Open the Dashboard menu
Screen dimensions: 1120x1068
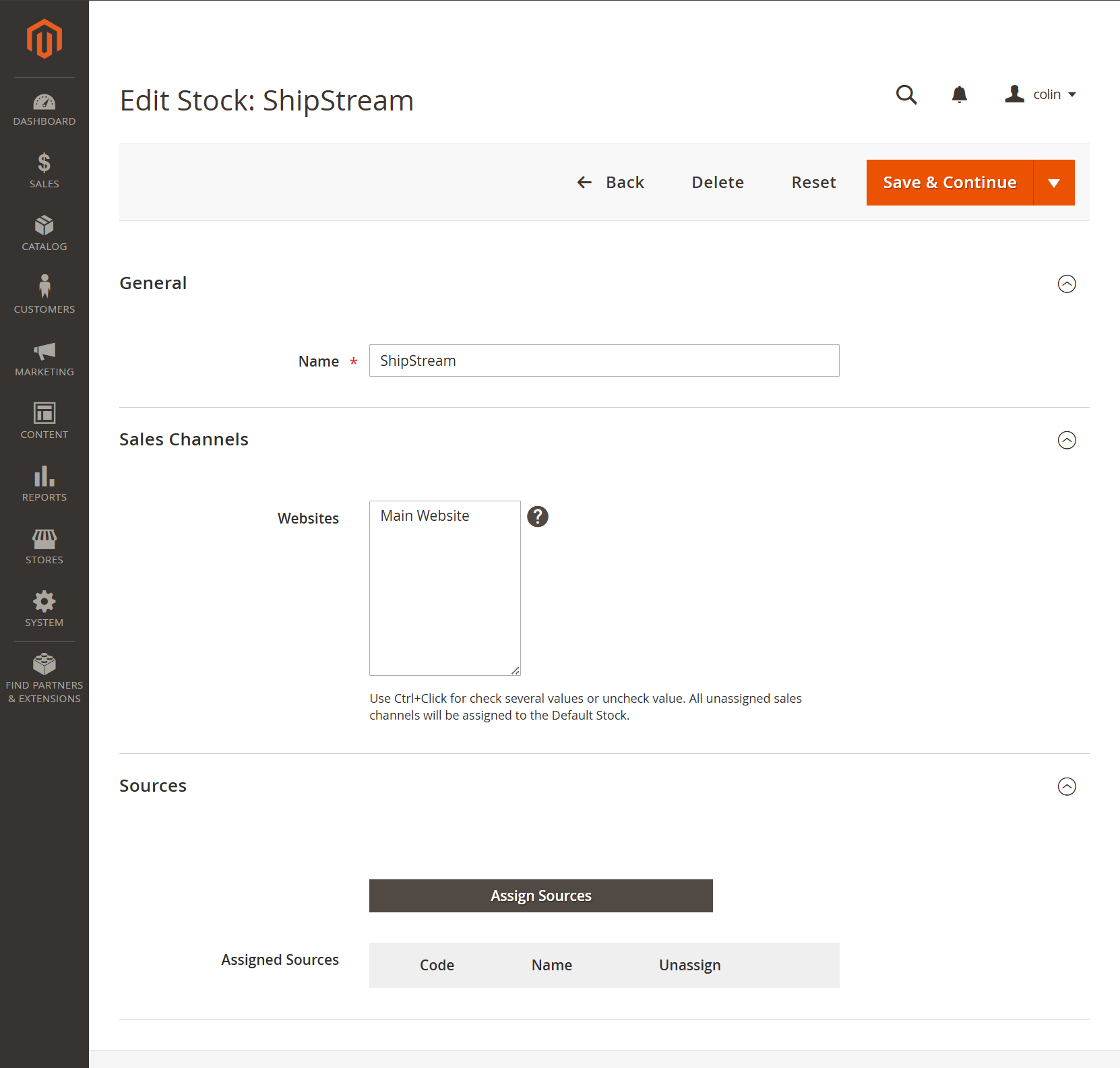pyautogui.click(x=44, y=110)
